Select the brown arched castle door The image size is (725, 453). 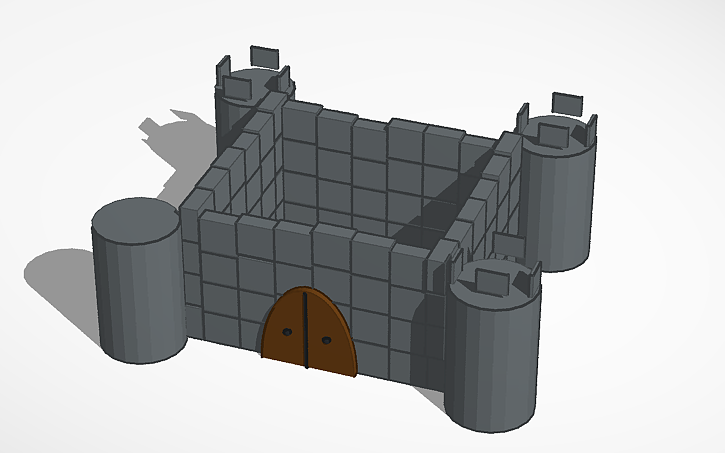click(x=308, y=331)
